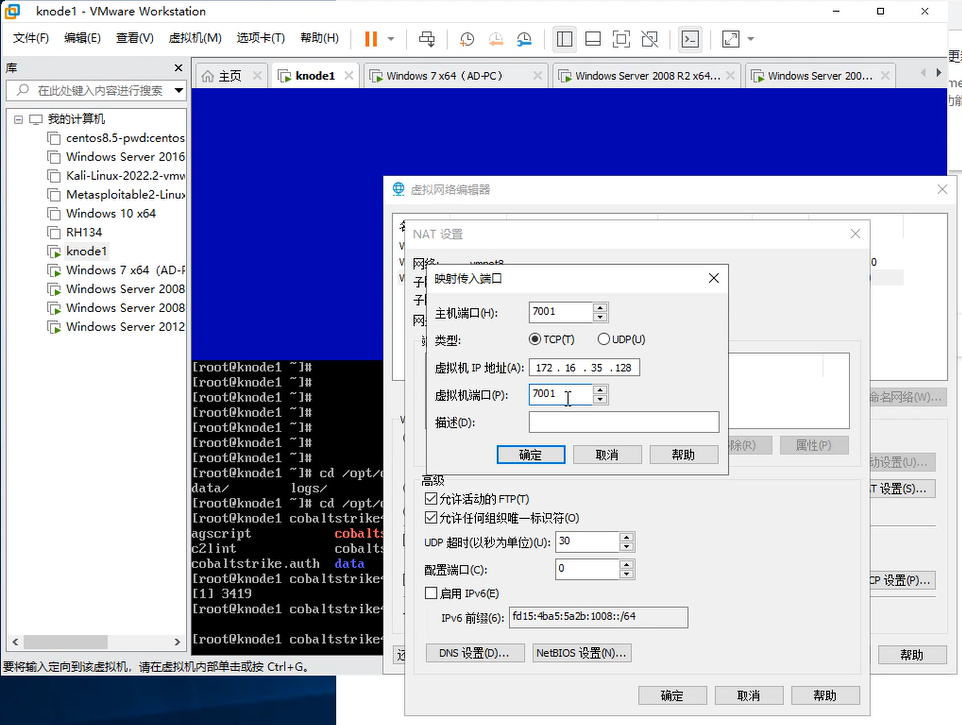Click the Unity mode toolbar icon
The image size is (962, 725).
click(649, 39)
